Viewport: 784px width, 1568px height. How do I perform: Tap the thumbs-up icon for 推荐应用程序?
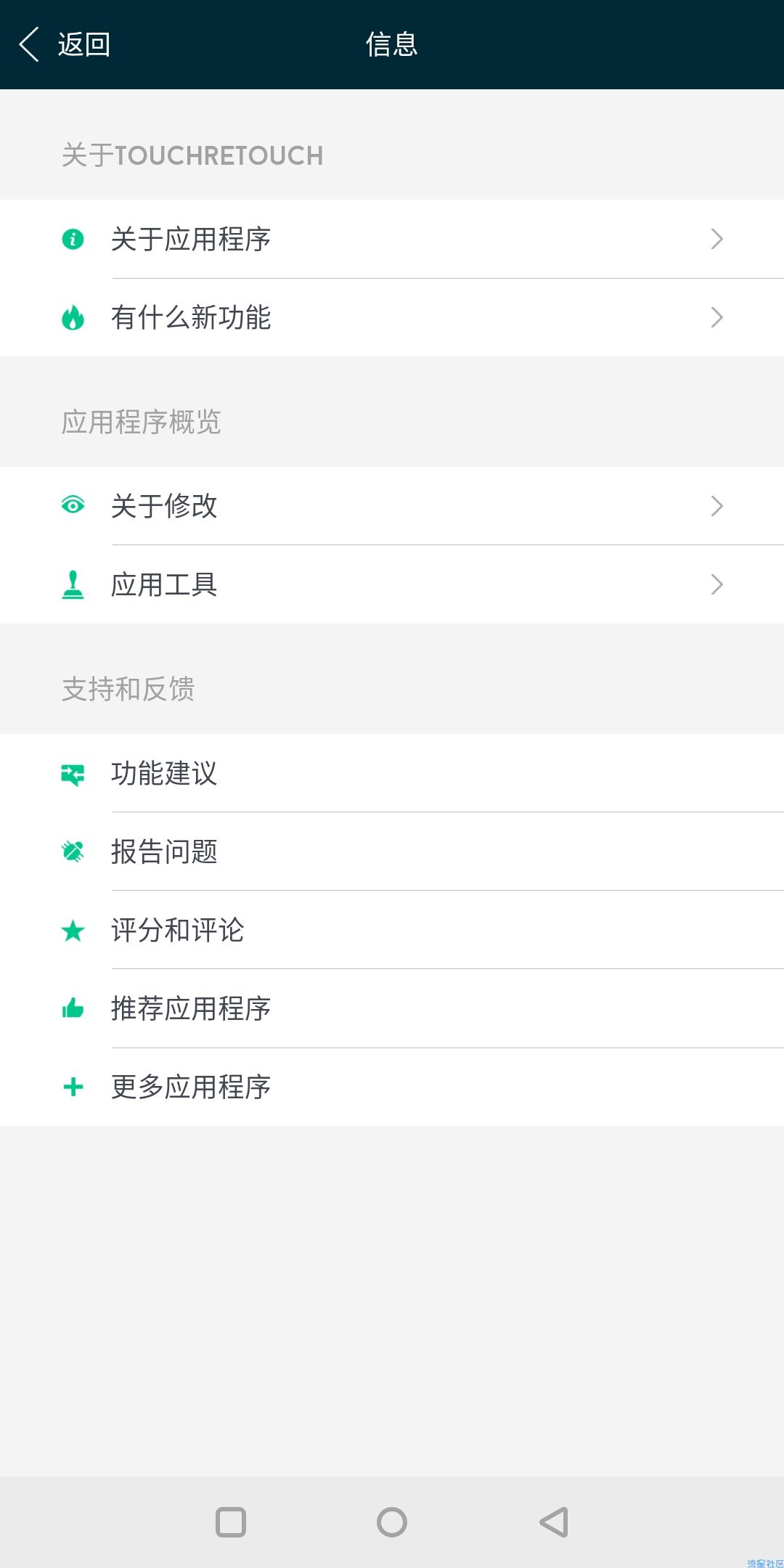[x=73, y=1008]
